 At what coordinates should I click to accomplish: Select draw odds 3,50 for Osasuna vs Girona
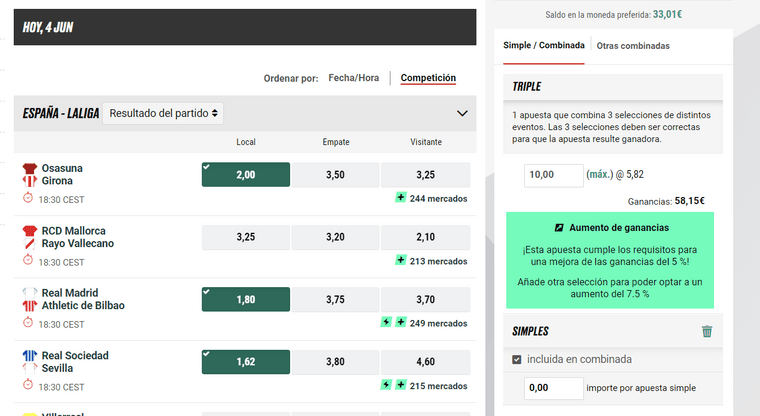[335, 175]
